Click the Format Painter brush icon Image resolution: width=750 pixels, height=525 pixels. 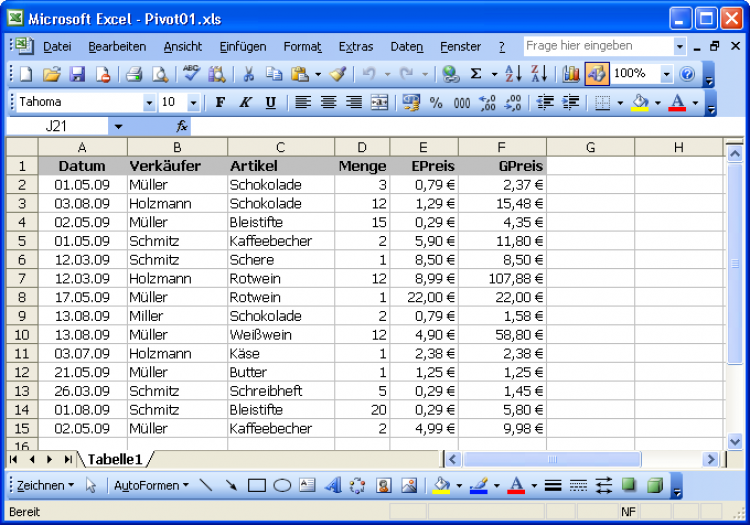click(x=338, y=74)
